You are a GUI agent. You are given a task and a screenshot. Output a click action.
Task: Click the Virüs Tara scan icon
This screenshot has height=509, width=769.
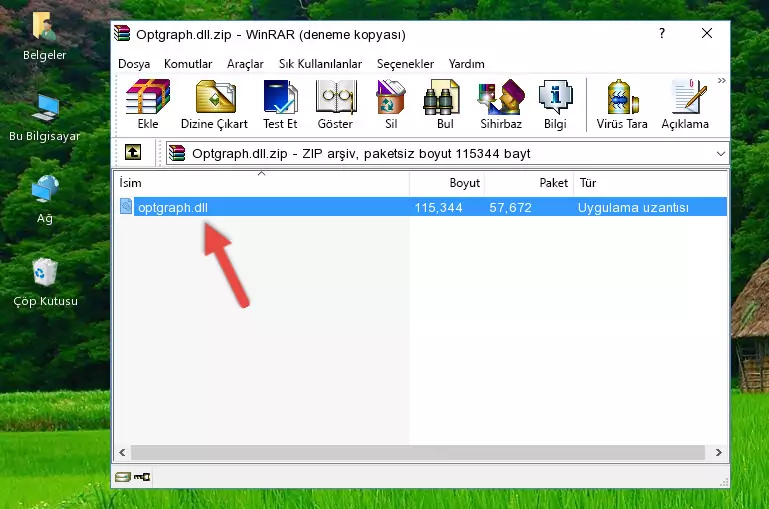622,104
